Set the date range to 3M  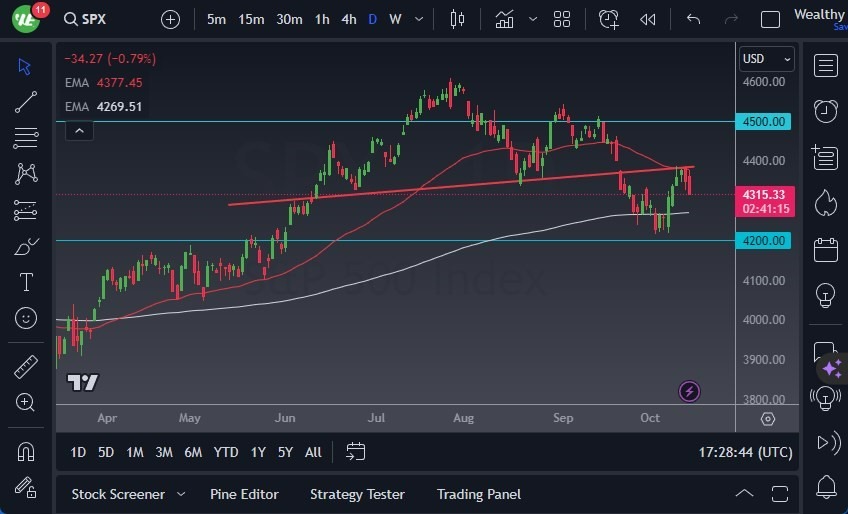[164, 452]
